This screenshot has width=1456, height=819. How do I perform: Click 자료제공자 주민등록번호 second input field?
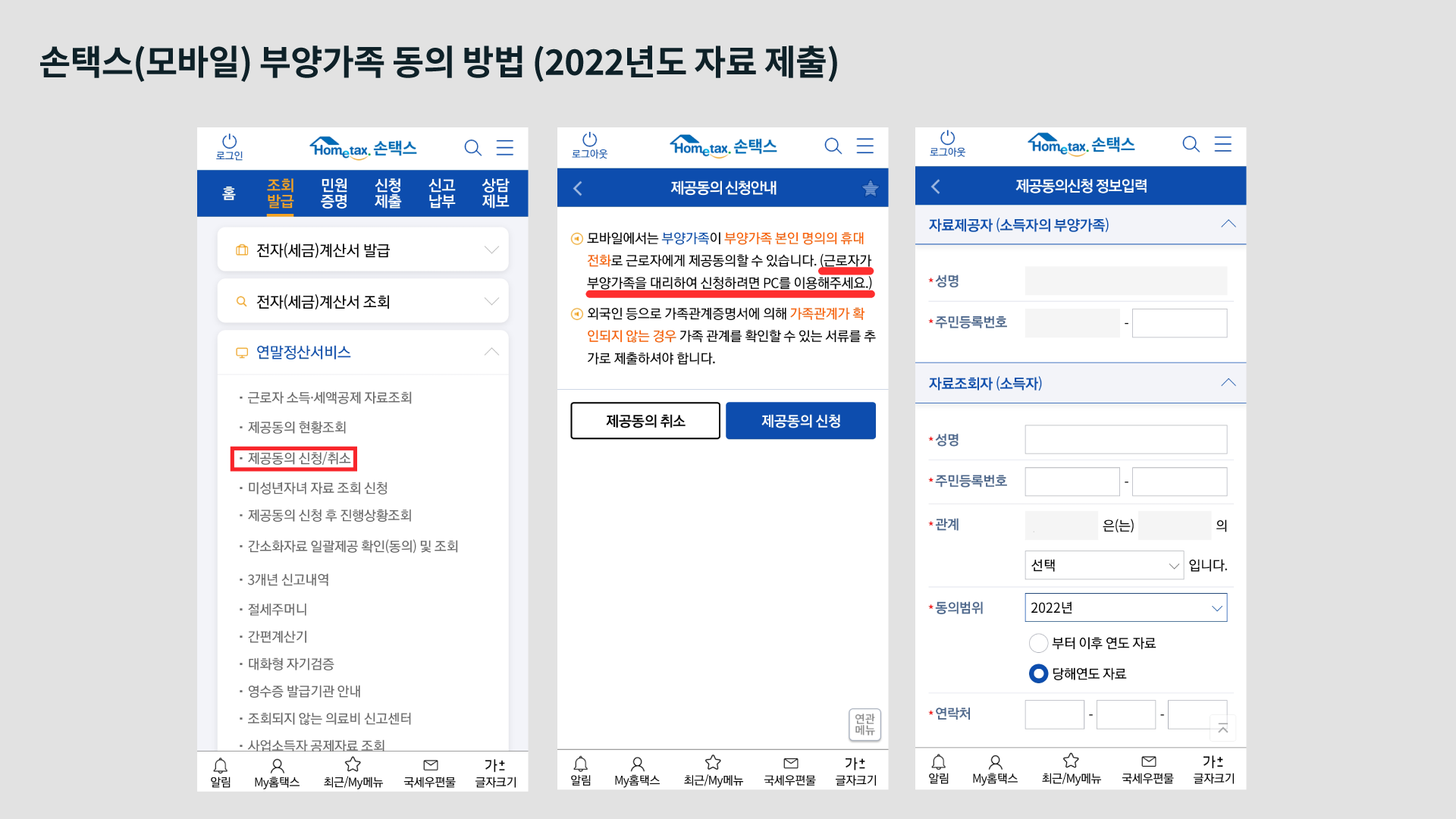point(1179,323)
